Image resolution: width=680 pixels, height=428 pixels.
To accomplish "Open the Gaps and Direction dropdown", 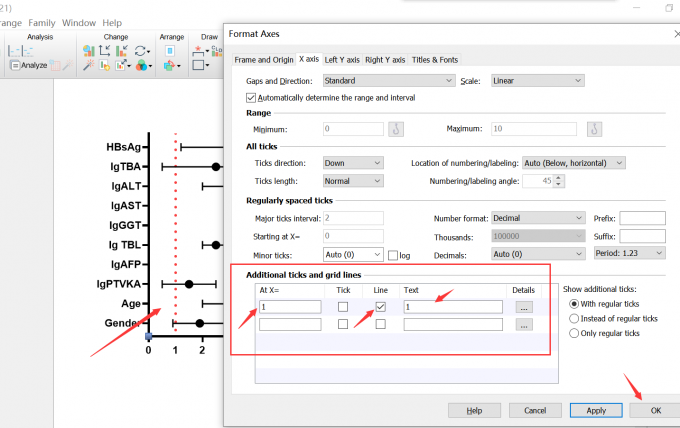I will 388,80.
